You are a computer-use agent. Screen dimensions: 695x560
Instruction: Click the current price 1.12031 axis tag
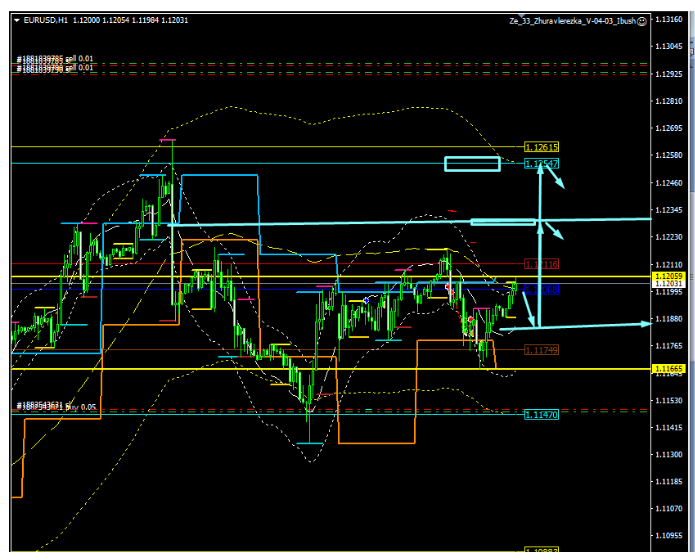(667, 285)
